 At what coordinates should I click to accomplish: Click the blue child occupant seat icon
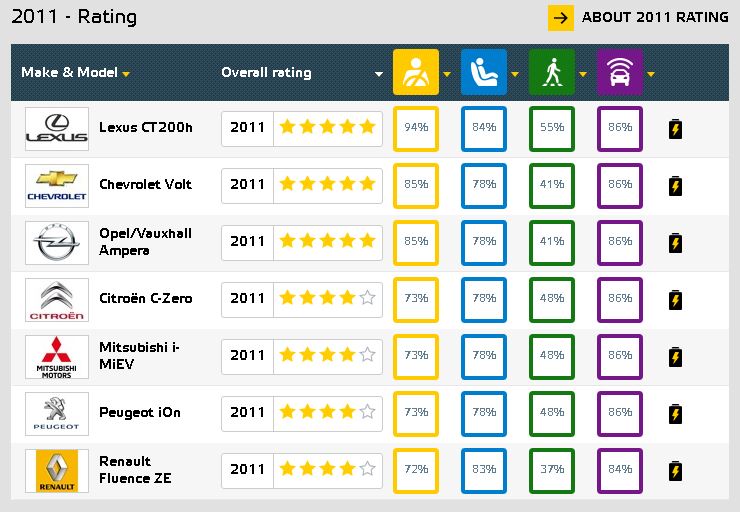tap(484, 72)
